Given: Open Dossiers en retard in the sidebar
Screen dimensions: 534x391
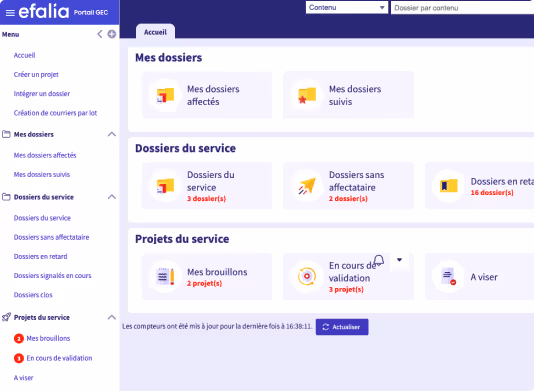Looking at the screenshot, I should tap(41, 256).
